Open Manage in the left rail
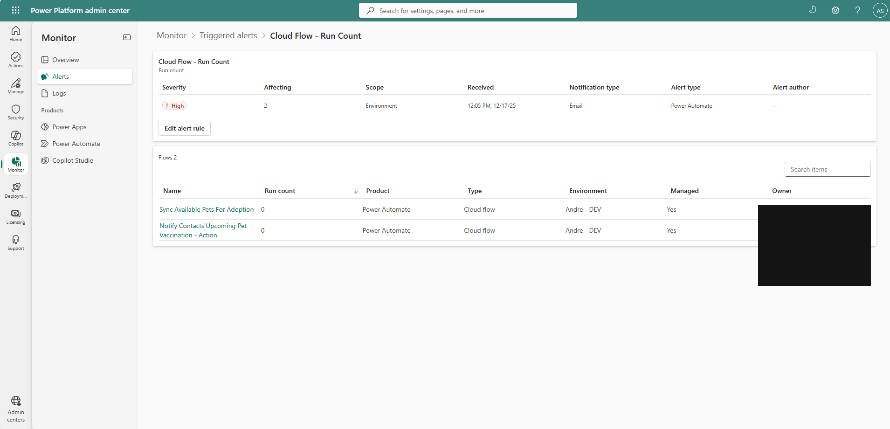The width and height of the screenshot is (890, 429). pos(16,86)
